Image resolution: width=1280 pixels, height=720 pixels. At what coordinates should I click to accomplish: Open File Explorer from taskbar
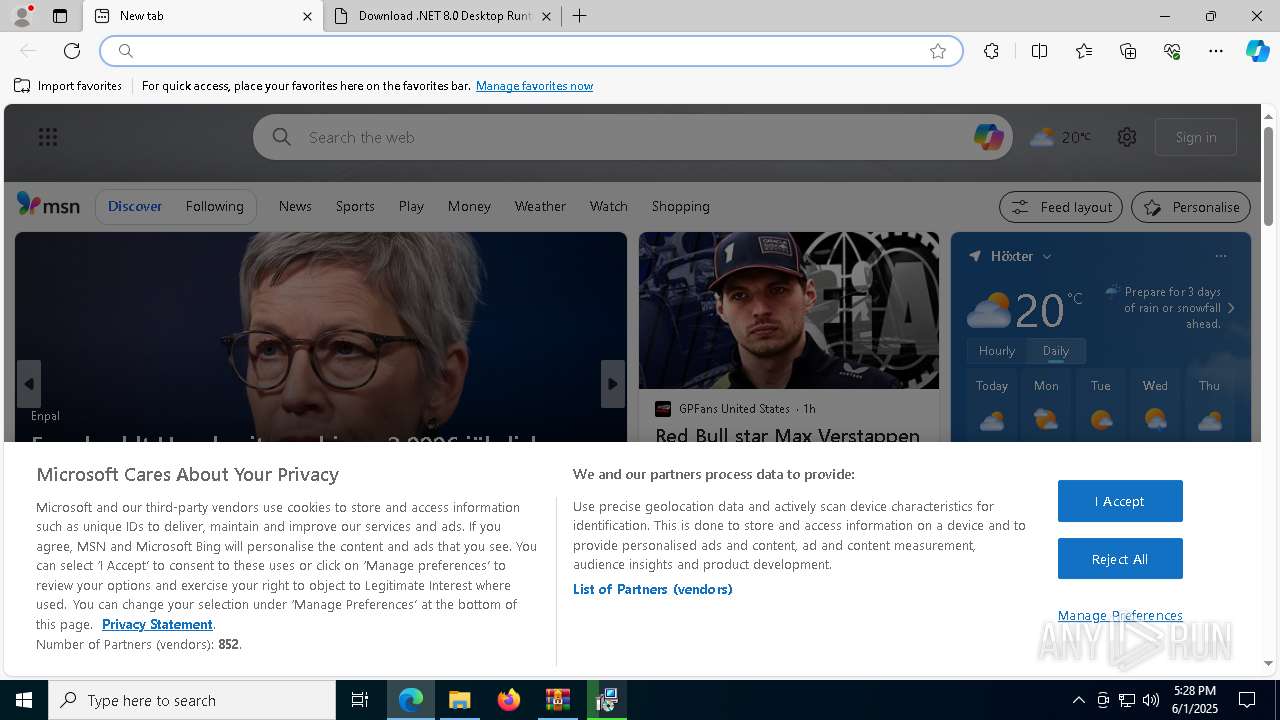click(460, 700)
